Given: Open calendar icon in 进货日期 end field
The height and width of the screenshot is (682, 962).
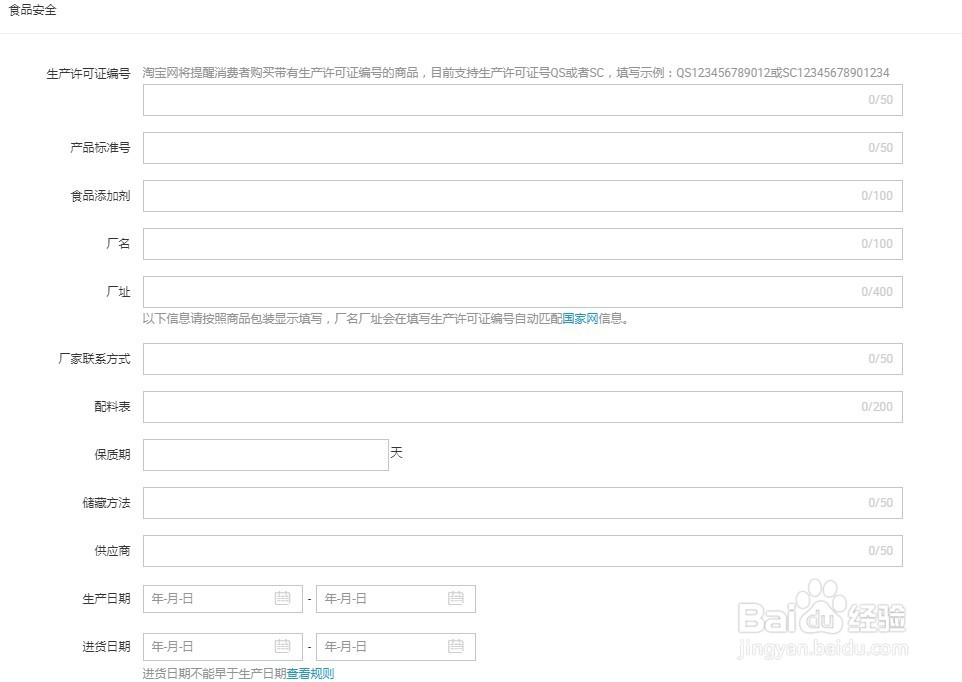Looking at the screenshot, I should (x=456, y=646).
